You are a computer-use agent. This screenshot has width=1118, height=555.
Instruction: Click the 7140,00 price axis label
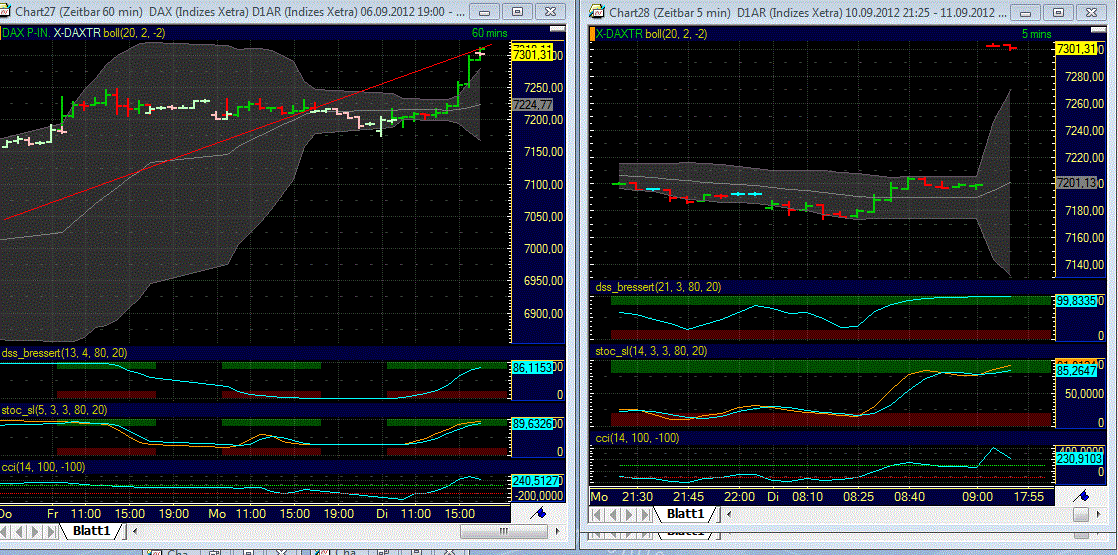pyautogui.click(x=1085, y=265)
